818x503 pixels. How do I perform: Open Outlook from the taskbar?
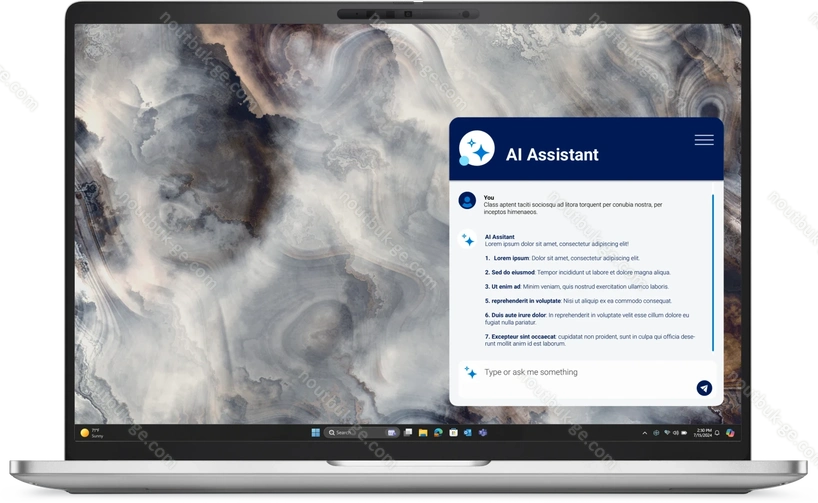467,432
